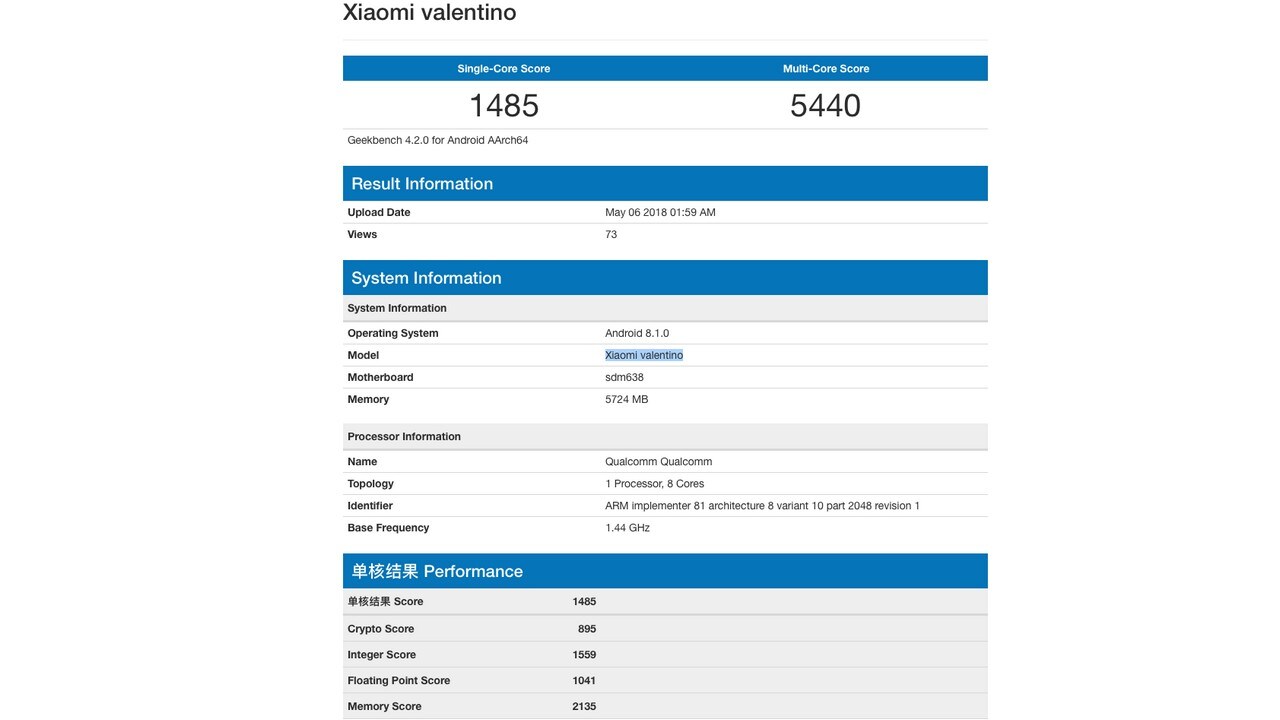Click the "Qualcomm Qualcomm" processor name
Screen dimensions: 1280x720
[659, 462]
